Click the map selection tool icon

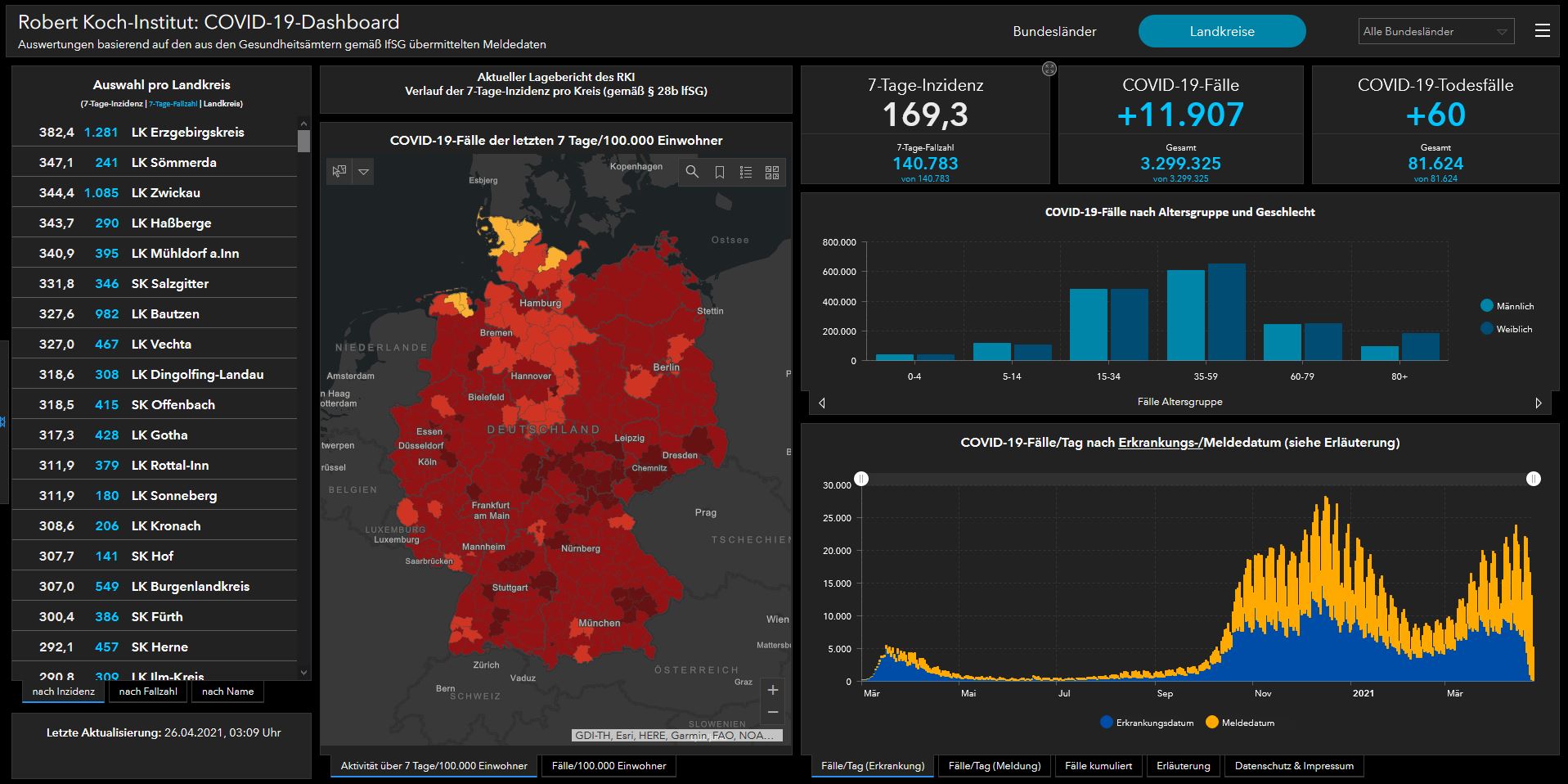pos(339,172)
